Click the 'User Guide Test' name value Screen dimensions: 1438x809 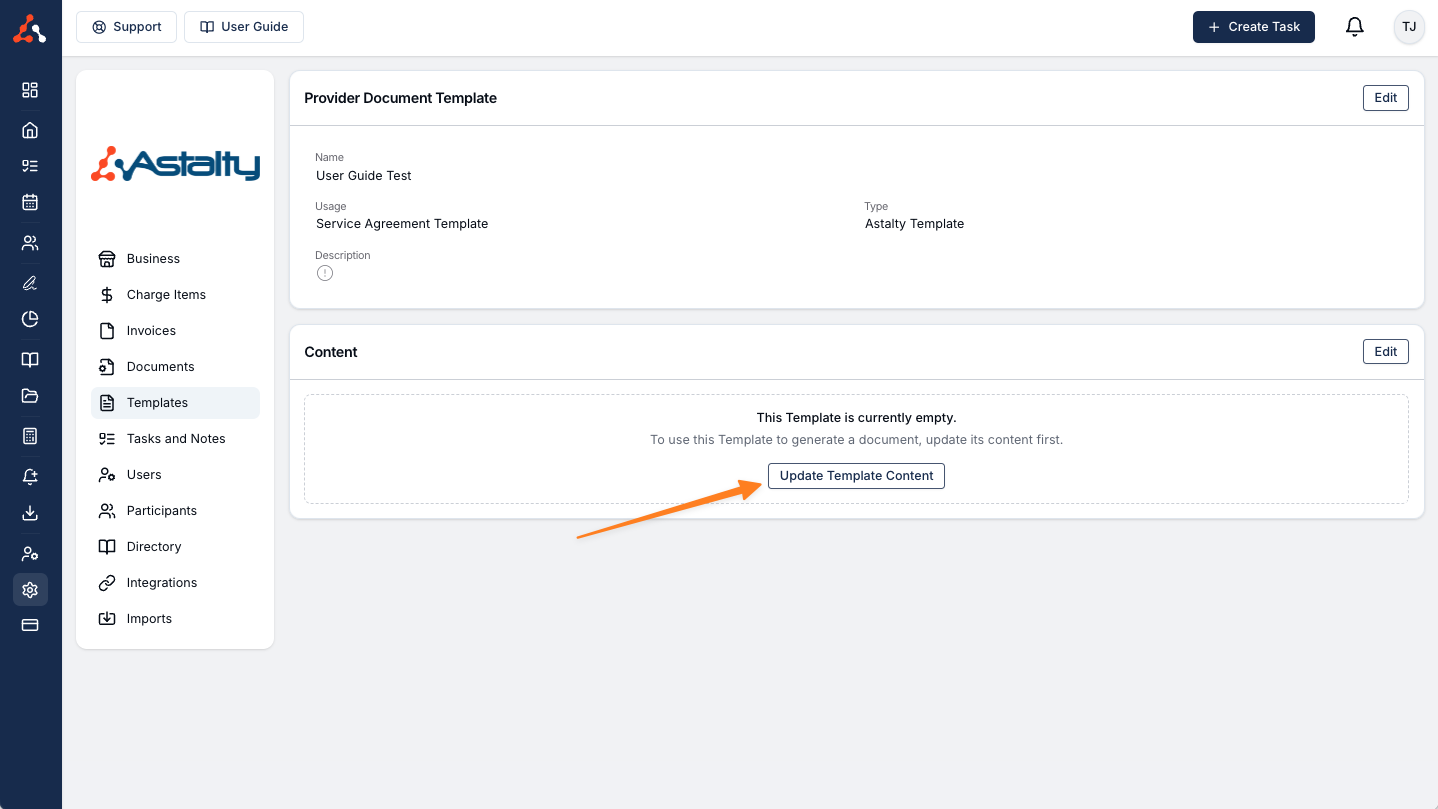point(364,176)
